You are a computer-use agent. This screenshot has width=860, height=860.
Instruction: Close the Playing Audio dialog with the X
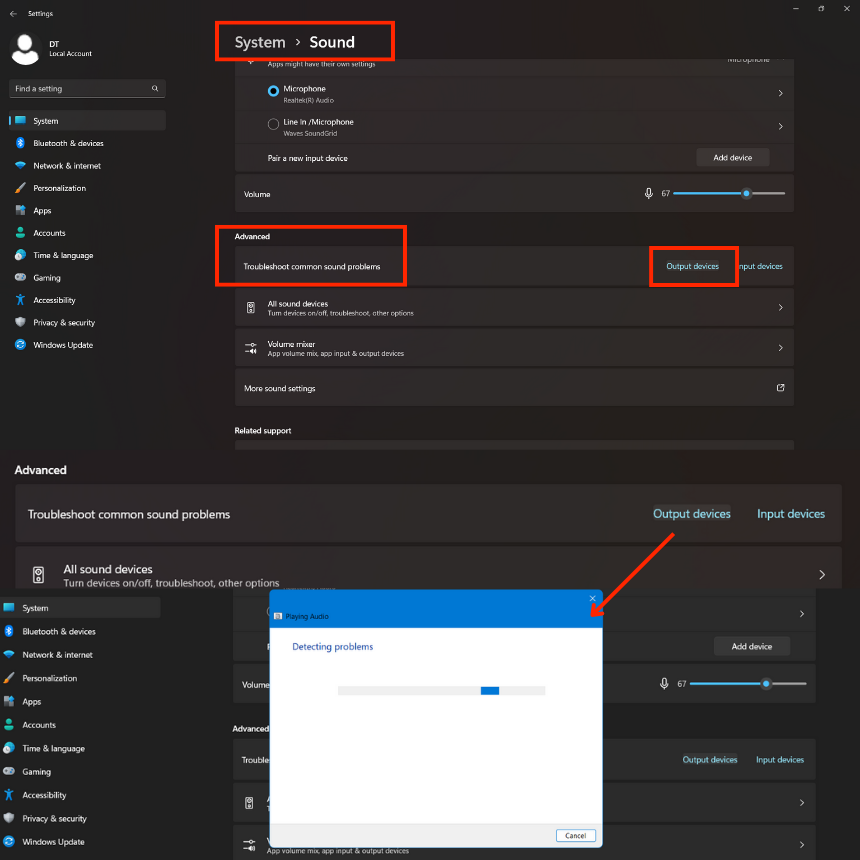pyautogui.click(x=592, y=598)
